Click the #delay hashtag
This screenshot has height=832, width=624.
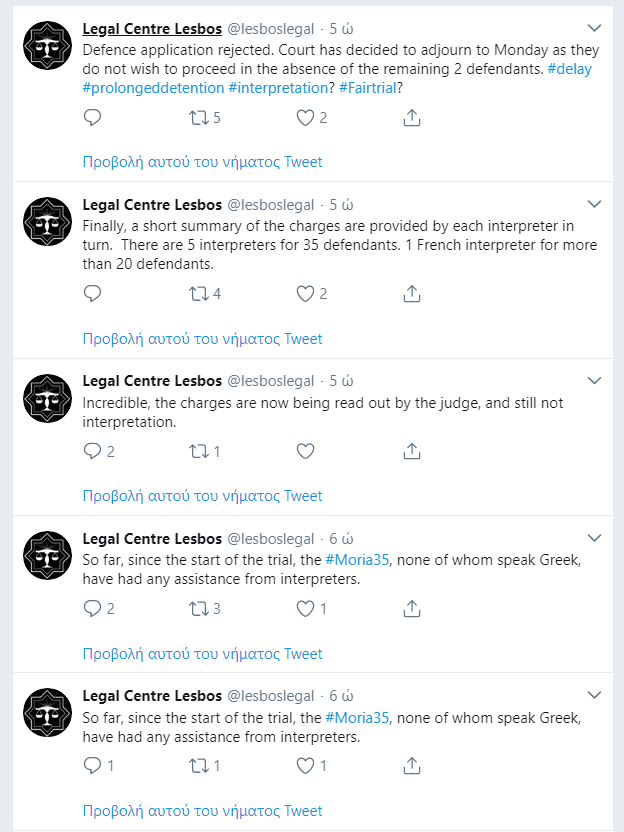(x=568, y=66)
